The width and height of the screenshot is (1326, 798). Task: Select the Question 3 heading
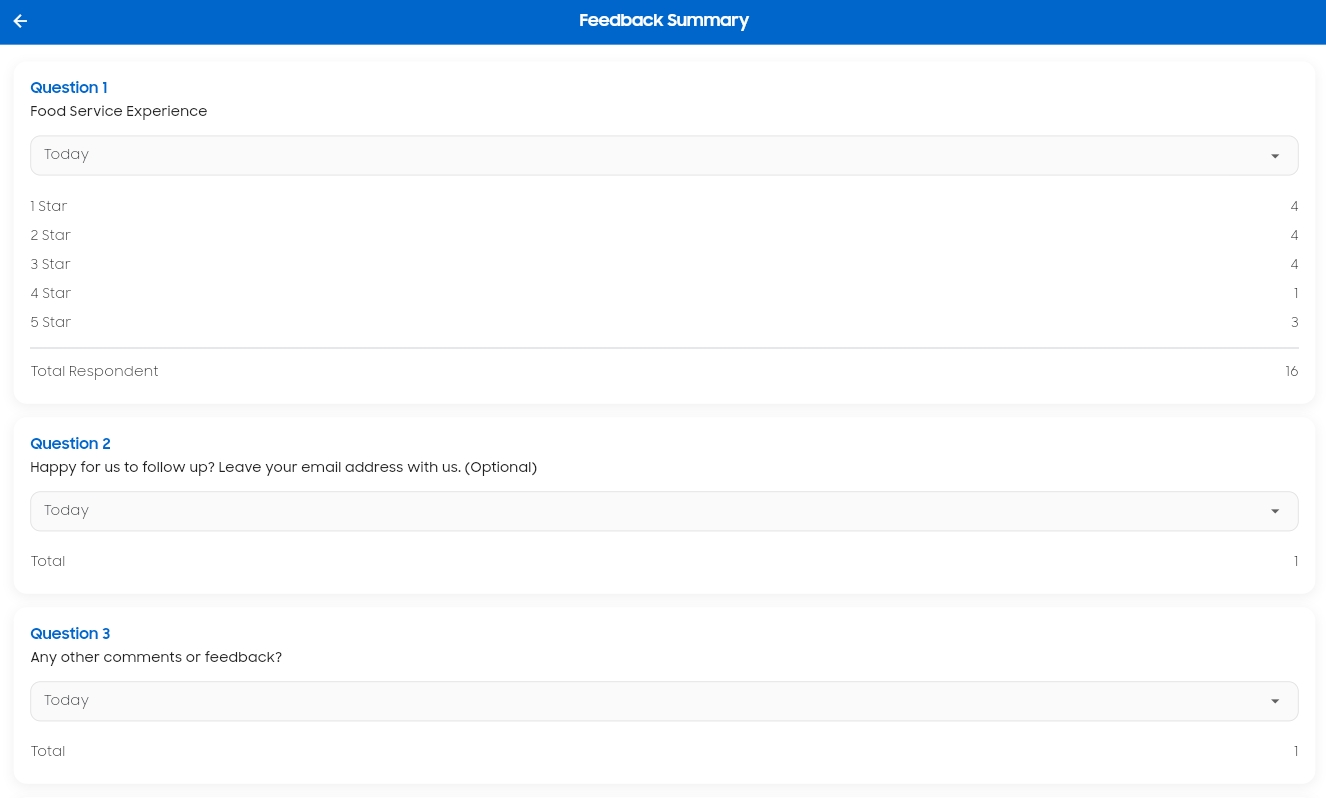70,634
